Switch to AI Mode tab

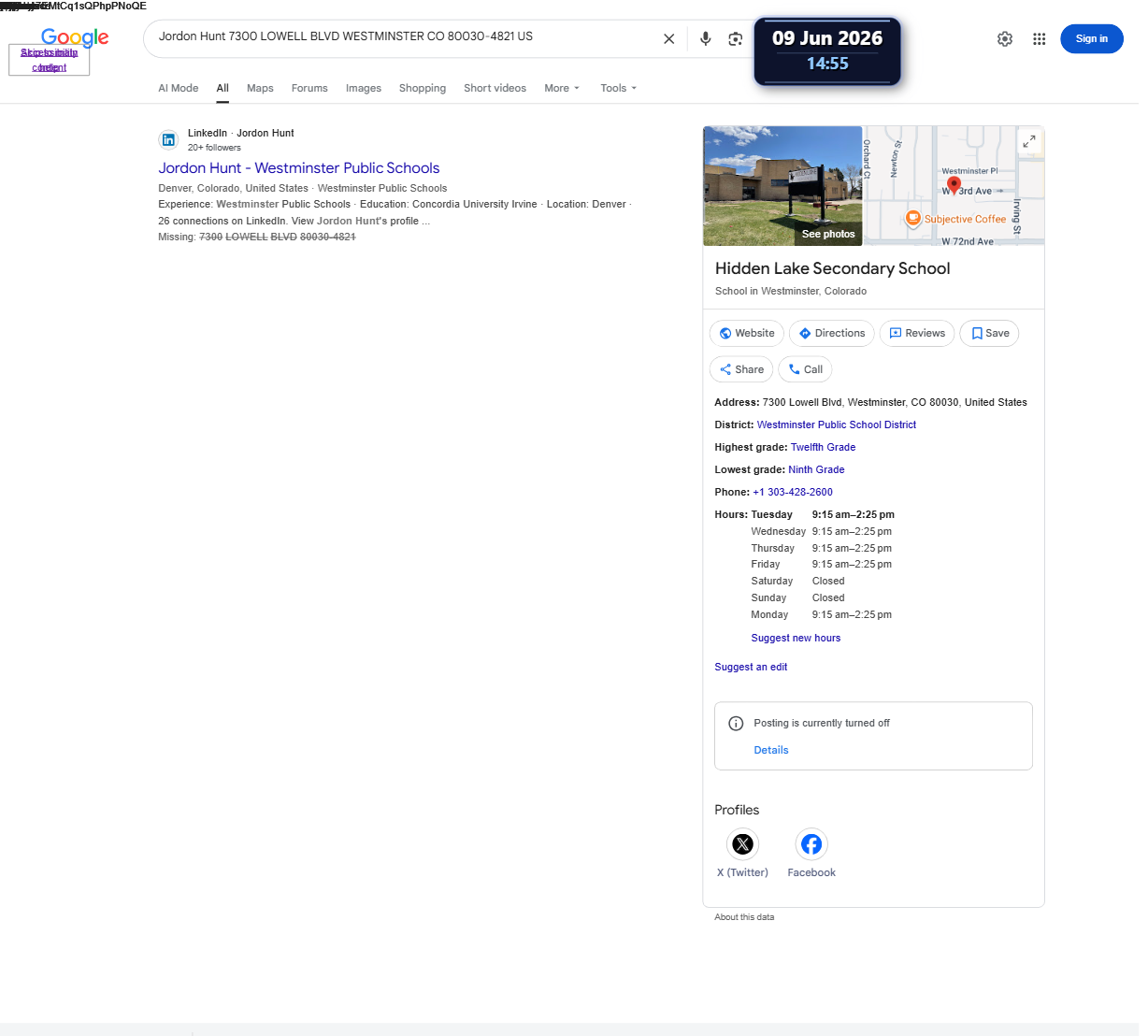pos(179,88)
